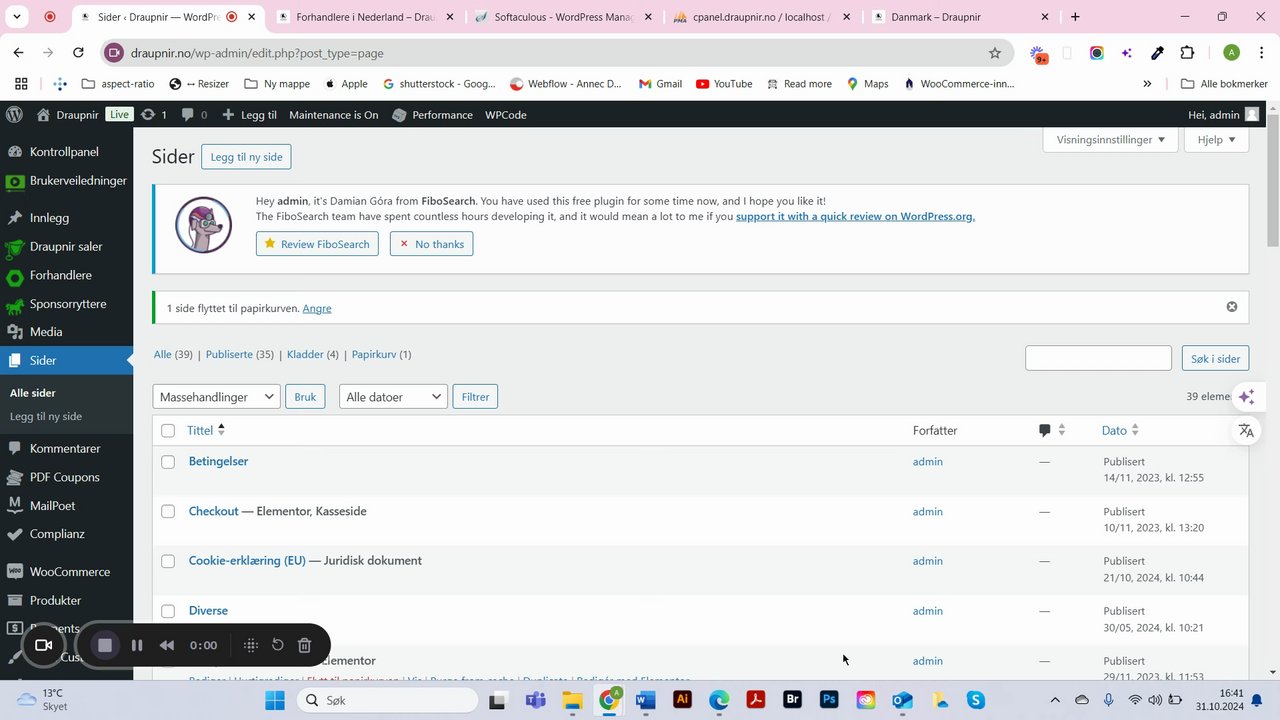This screenshot has height=720, width=1280.
Task: Click Review FiboSearch button
Action: pyautogui.click(x=317, y=244)
